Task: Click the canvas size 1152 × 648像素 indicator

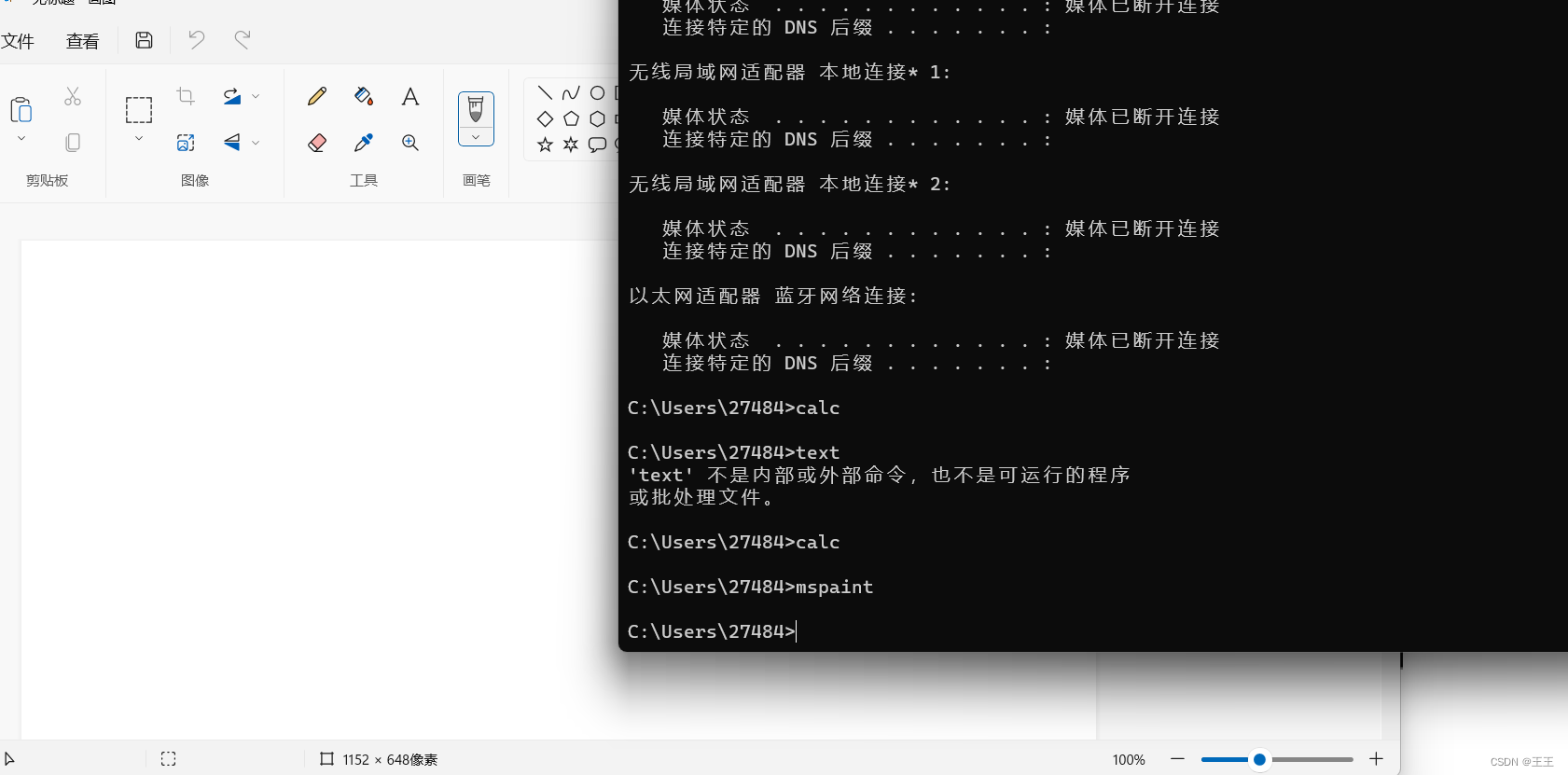Action: click(x=379, y=759)
